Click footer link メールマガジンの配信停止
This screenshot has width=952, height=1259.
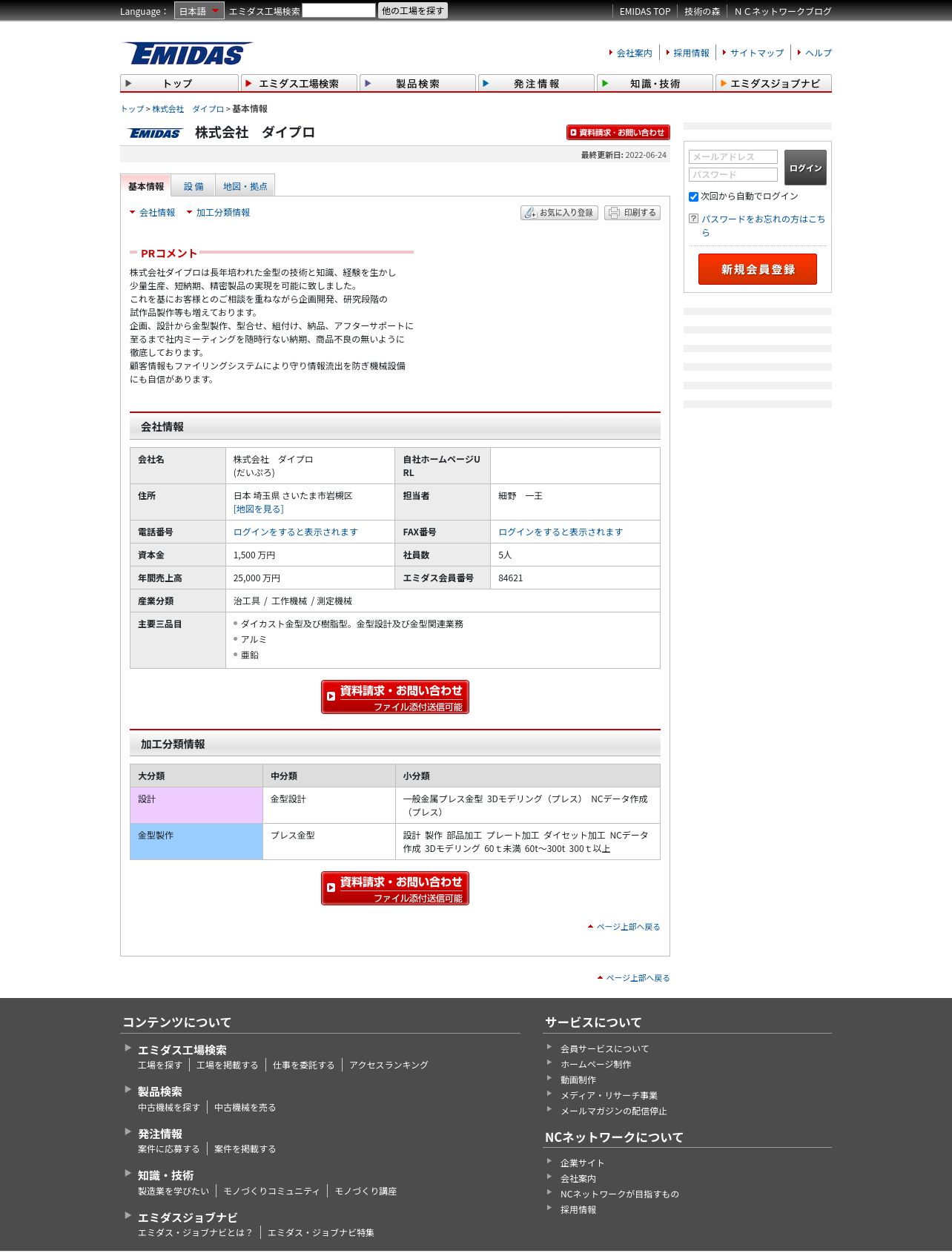(x=614, y=1111)
